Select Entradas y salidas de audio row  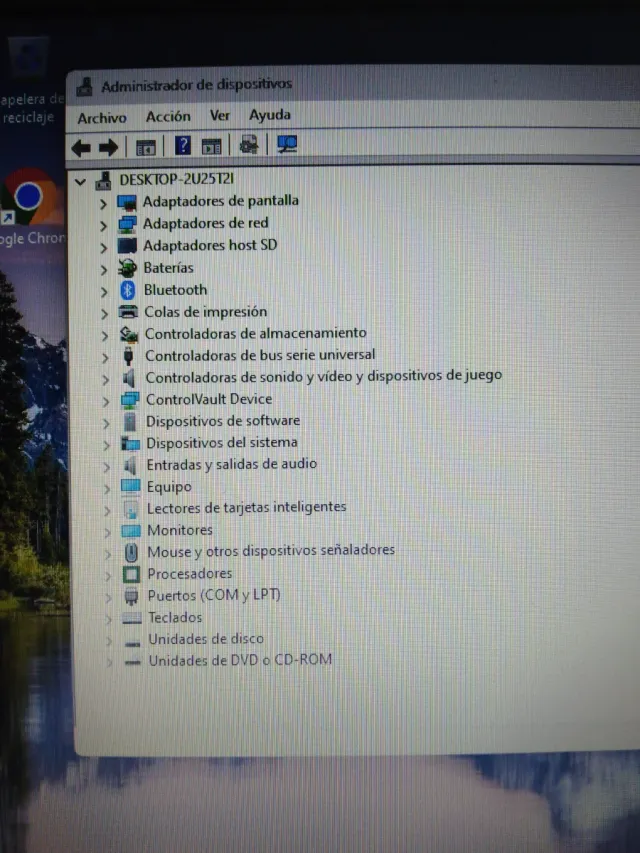(x=232, y=465)
